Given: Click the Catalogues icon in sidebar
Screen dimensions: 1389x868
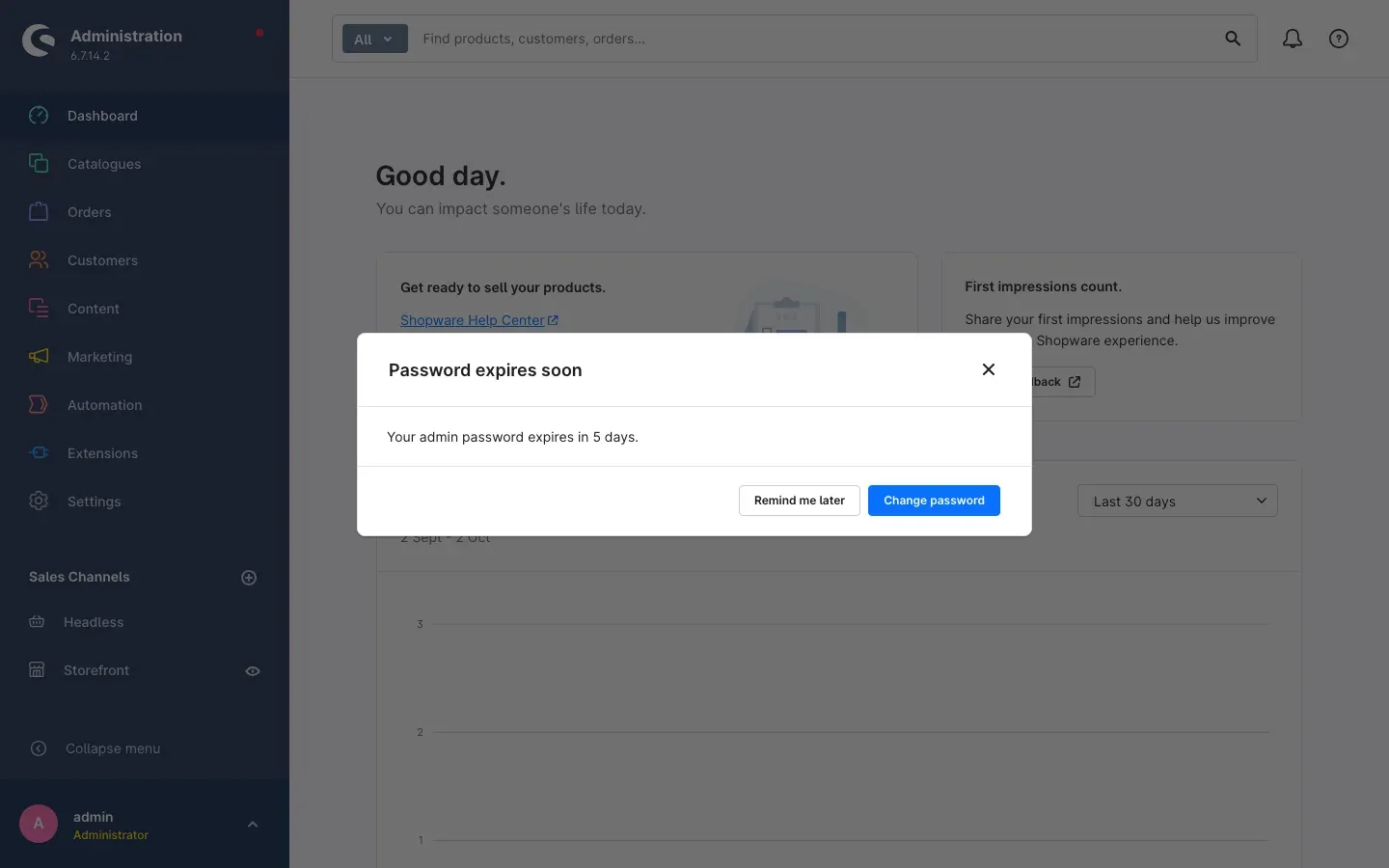Looking at the screenshot, I should tap(39, 164).
